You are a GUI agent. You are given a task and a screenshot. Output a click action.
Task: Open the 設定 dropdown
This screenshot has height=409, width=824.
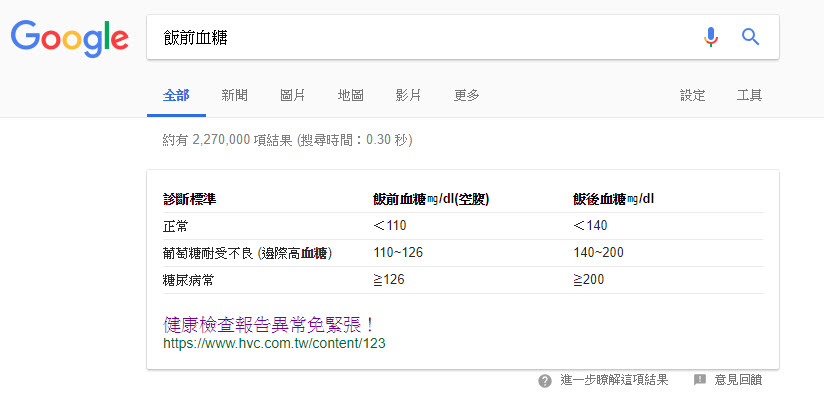tap(692, 95)
